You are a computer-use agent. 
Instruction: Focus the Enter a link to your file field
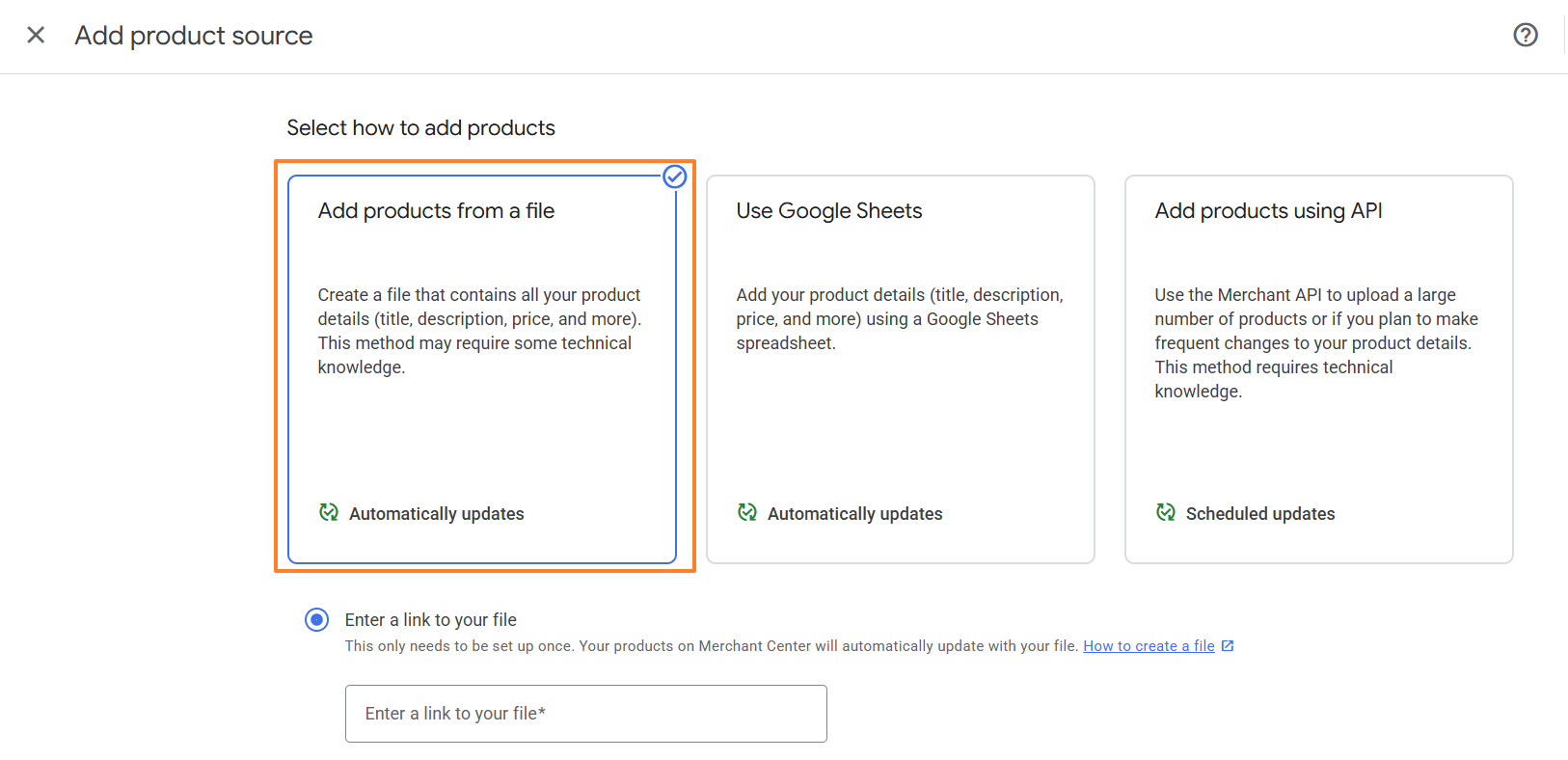click(585, 714)
